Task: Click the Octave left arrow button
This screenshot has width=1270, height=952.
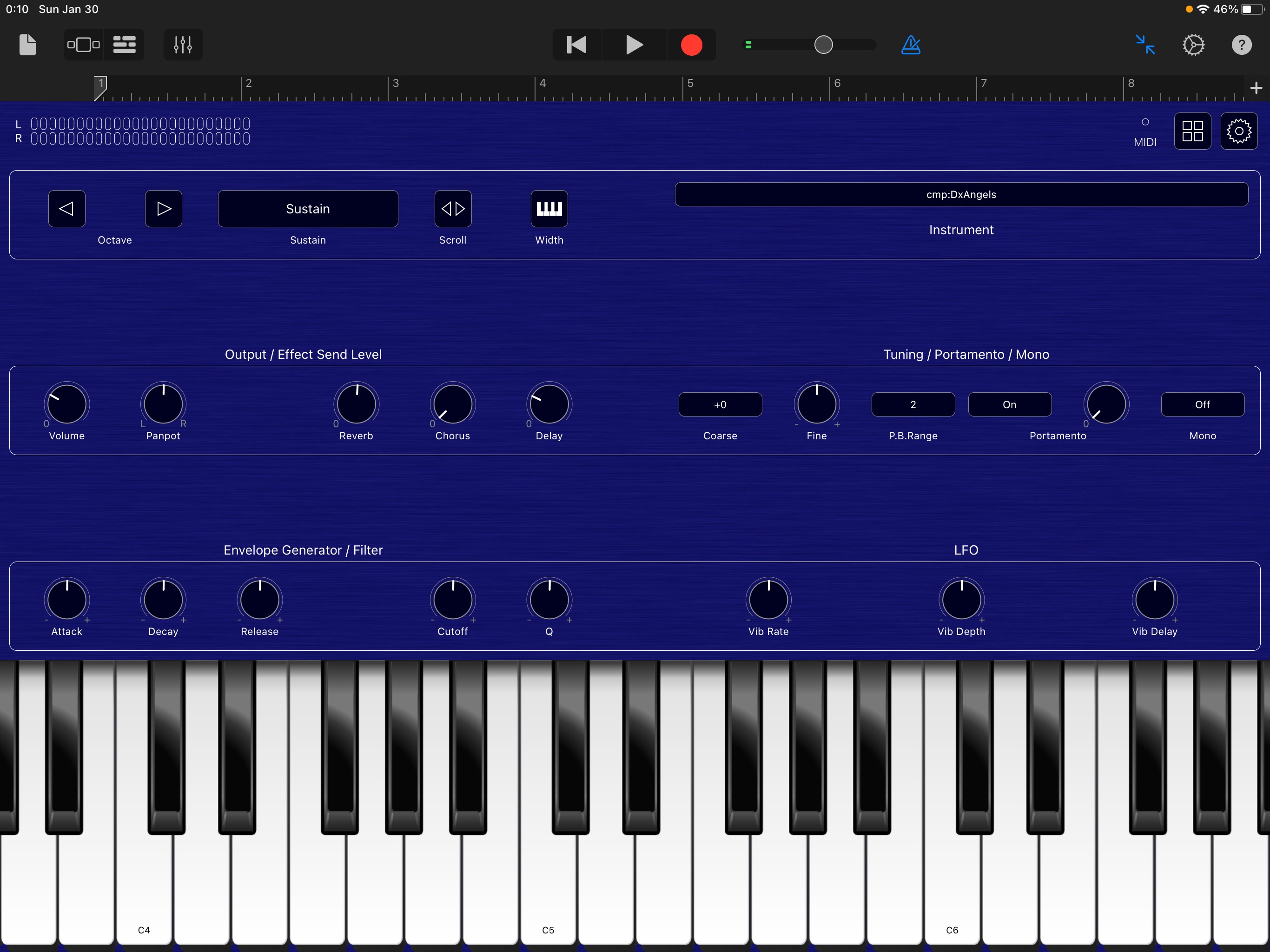Action: [x=66, y=209]
